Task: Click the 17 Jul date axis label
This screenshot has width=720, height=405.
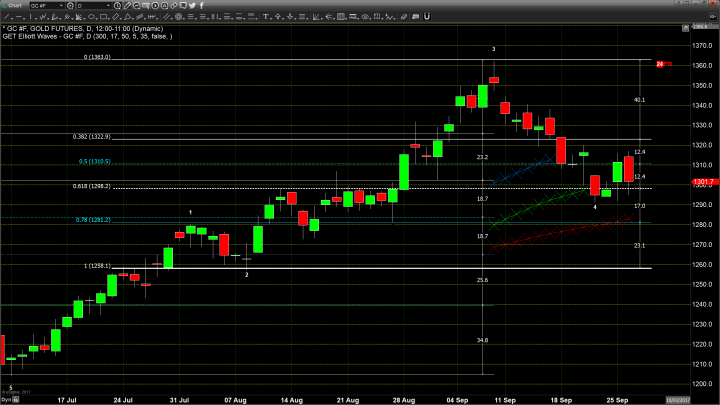Action: [67, 400]
